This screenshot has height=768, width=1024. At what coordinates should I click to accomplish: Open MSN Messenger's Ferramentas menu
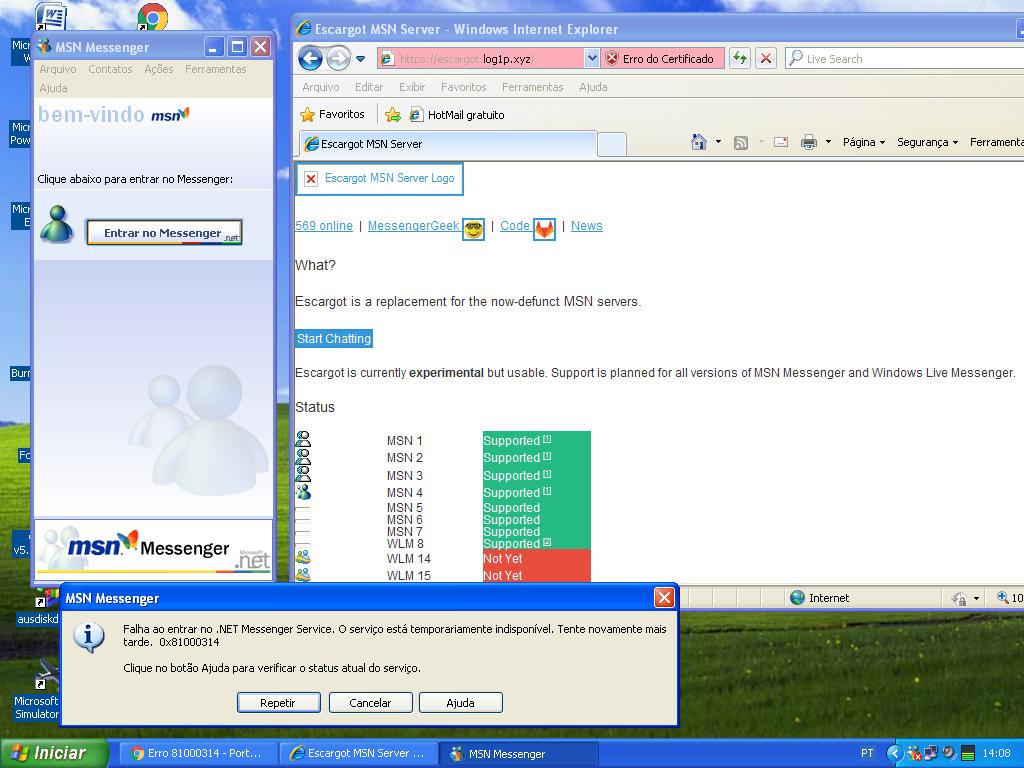point(216,69)
